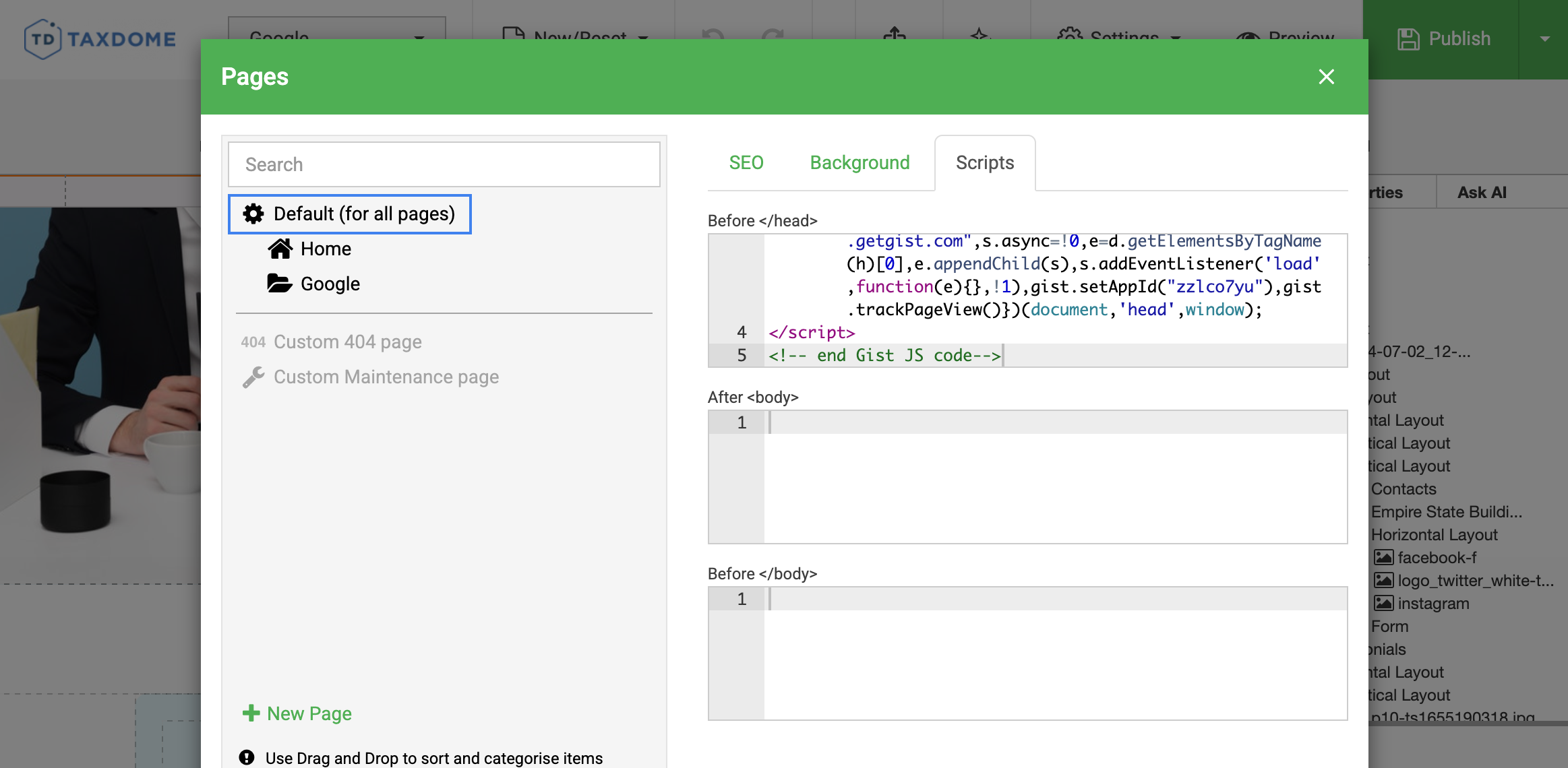The width and height of the screenshot is (1568, 768).
Task: Open the Ask AI tab
Action: (x=1481, y=193)
